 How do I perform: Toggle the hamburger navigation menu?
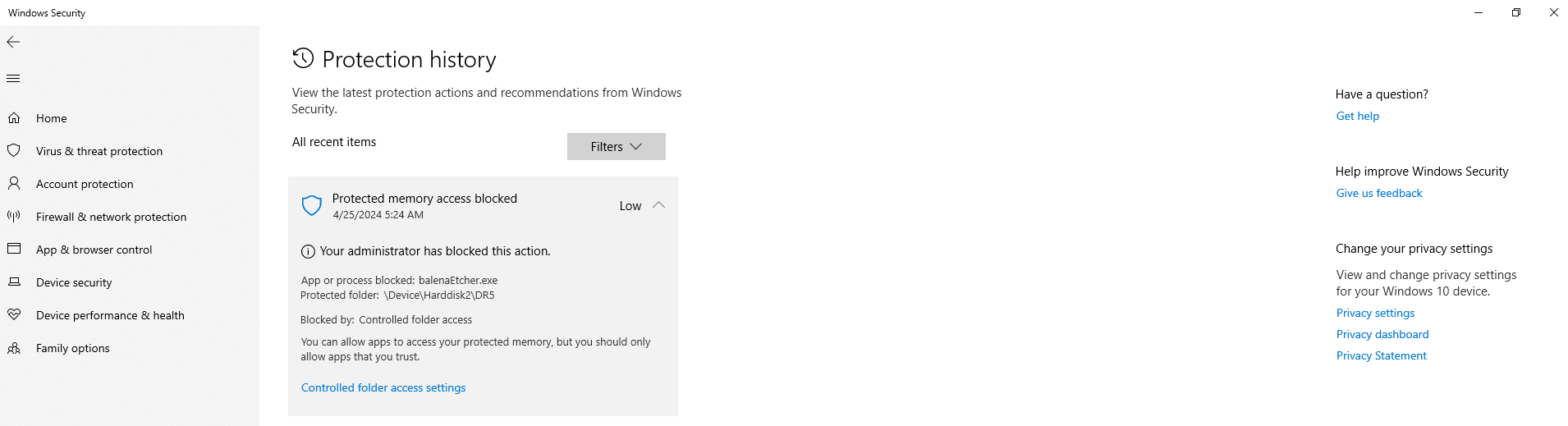click(x=13, y=79)
